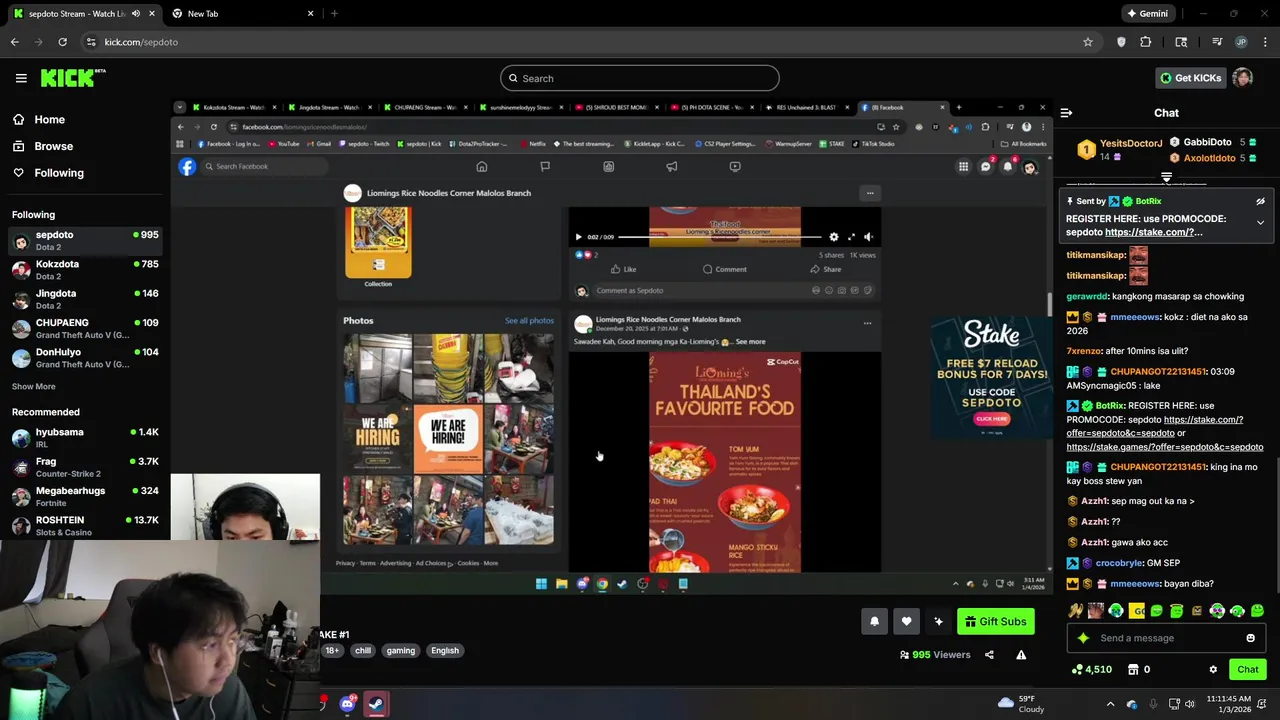
Task: Expand the pinned message chevron
Action: [1260, 222]
